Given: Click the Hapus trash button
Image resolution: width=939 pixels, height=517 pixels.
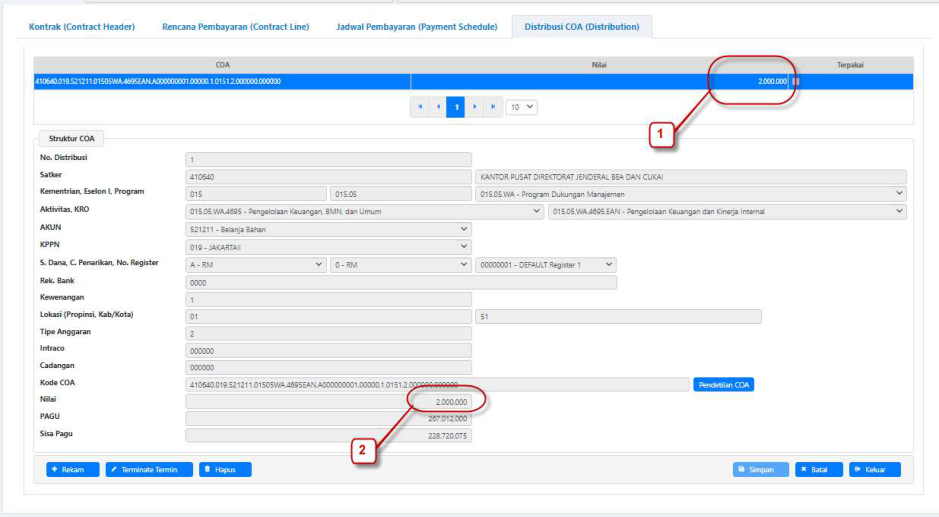Looking at the screenshot, I should point(225,469).
